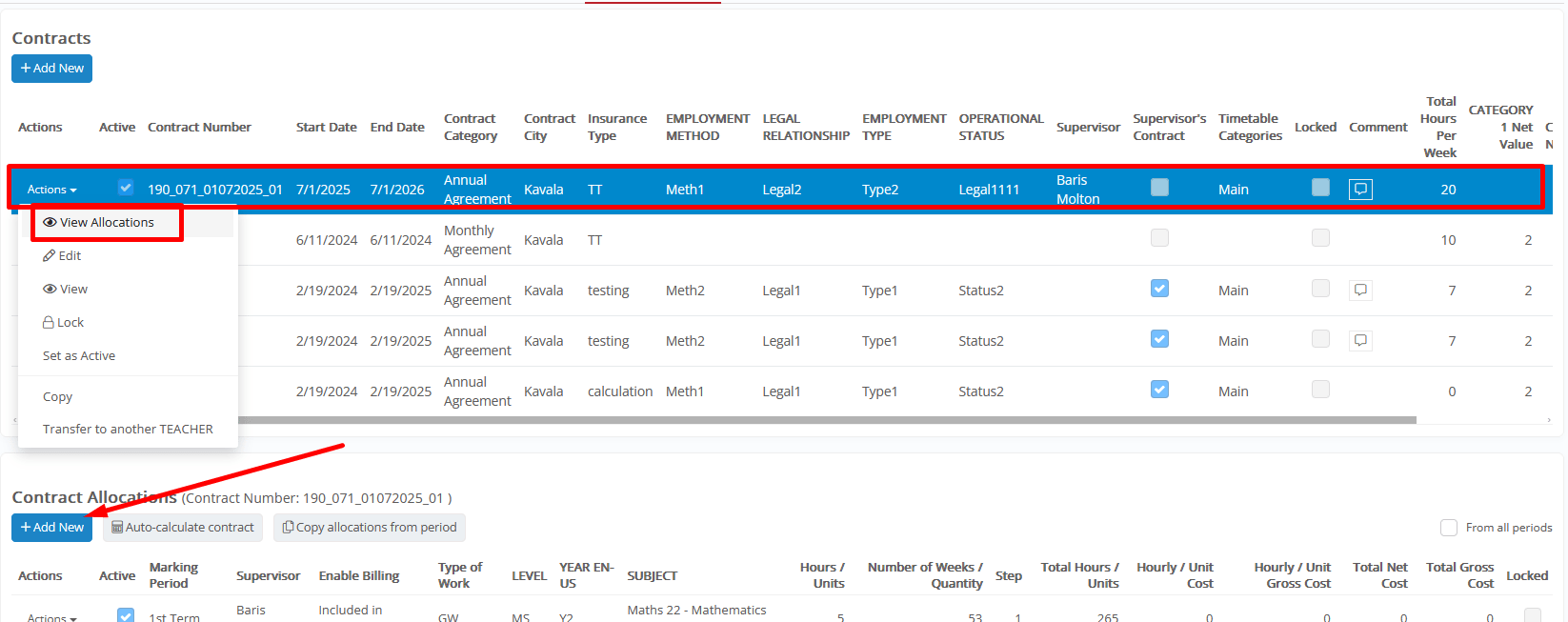Click Add New under Contracts heading

pyautogui.click(x=51, y=69)
